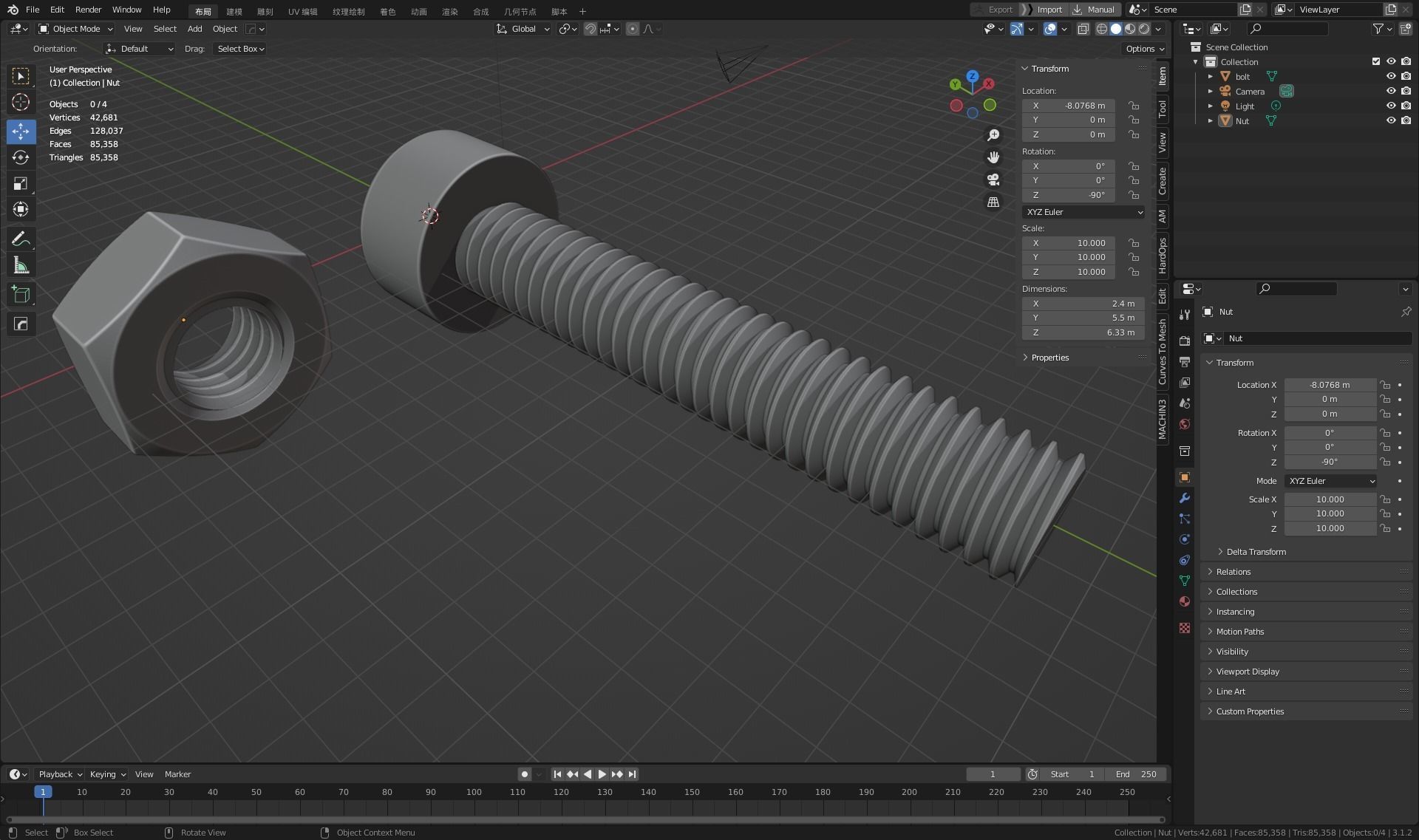The height and width of the screenshot is (840, 1419).
Task: Switch to the UV 编辑 workspace tab
Action: click(x=302, y=11)
